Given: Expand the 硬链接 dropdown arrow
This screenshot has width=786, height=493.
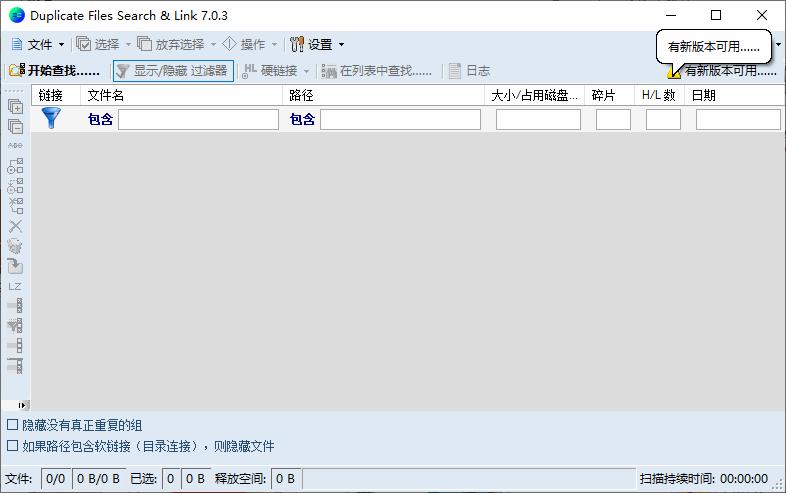Looking at the screenshot, I should [x=306, y=71].
